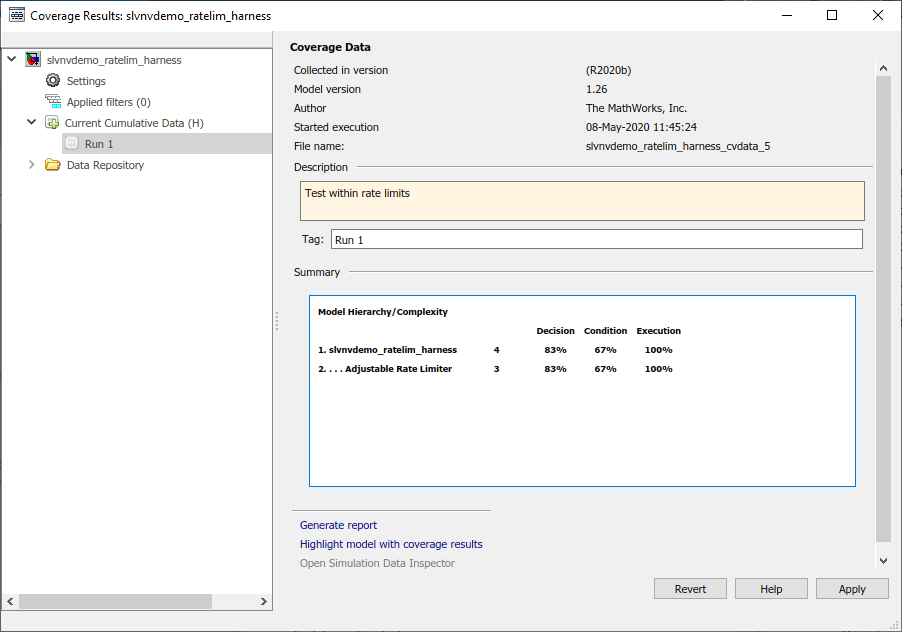The width and height of the screenshot is (902, 632).
Task: Collapse the Current Cumulative Data node
Action: (32, 123)
